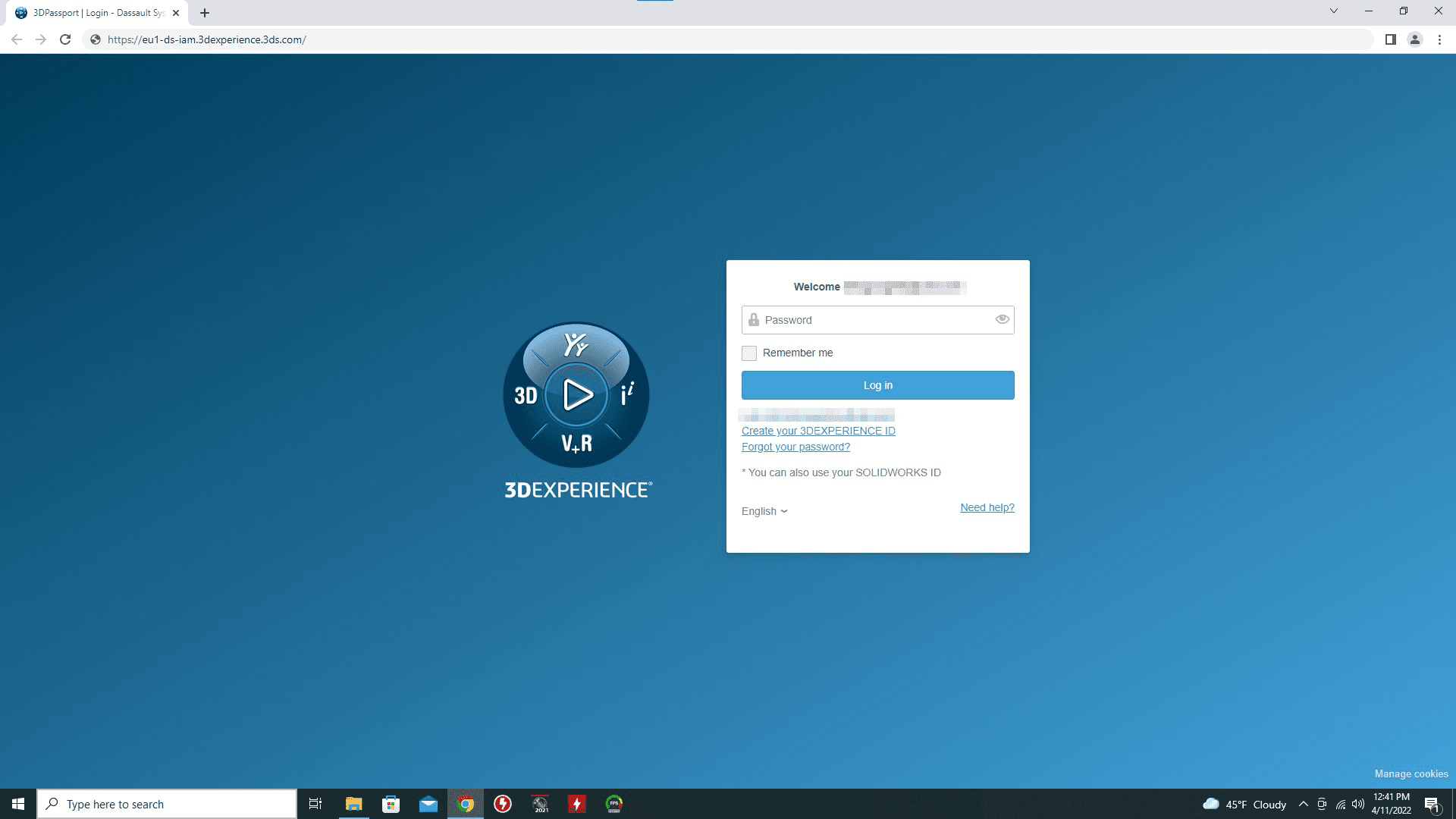Click Chrome icon in taskbar
1456x819 pixels.
tap(466, 804)
